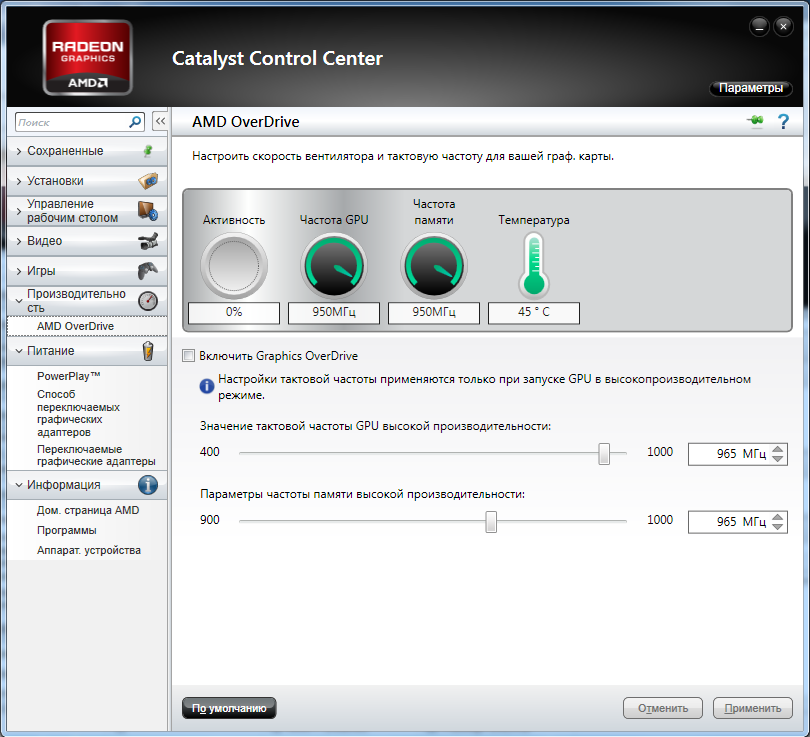
Task: Click the Частота GPU gauge dial
Action: [334, 265]
